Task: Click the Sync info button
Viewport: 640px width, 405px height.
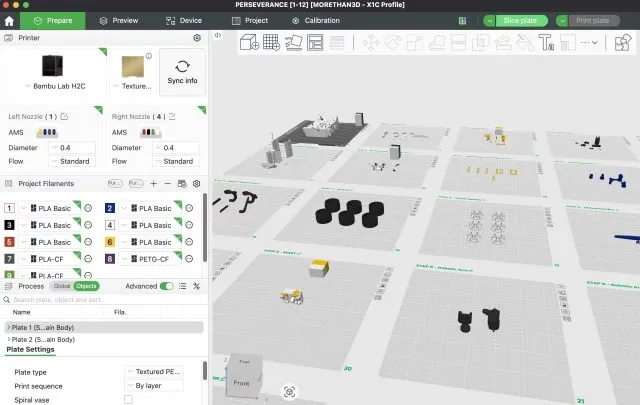Action: click(183, 72)
